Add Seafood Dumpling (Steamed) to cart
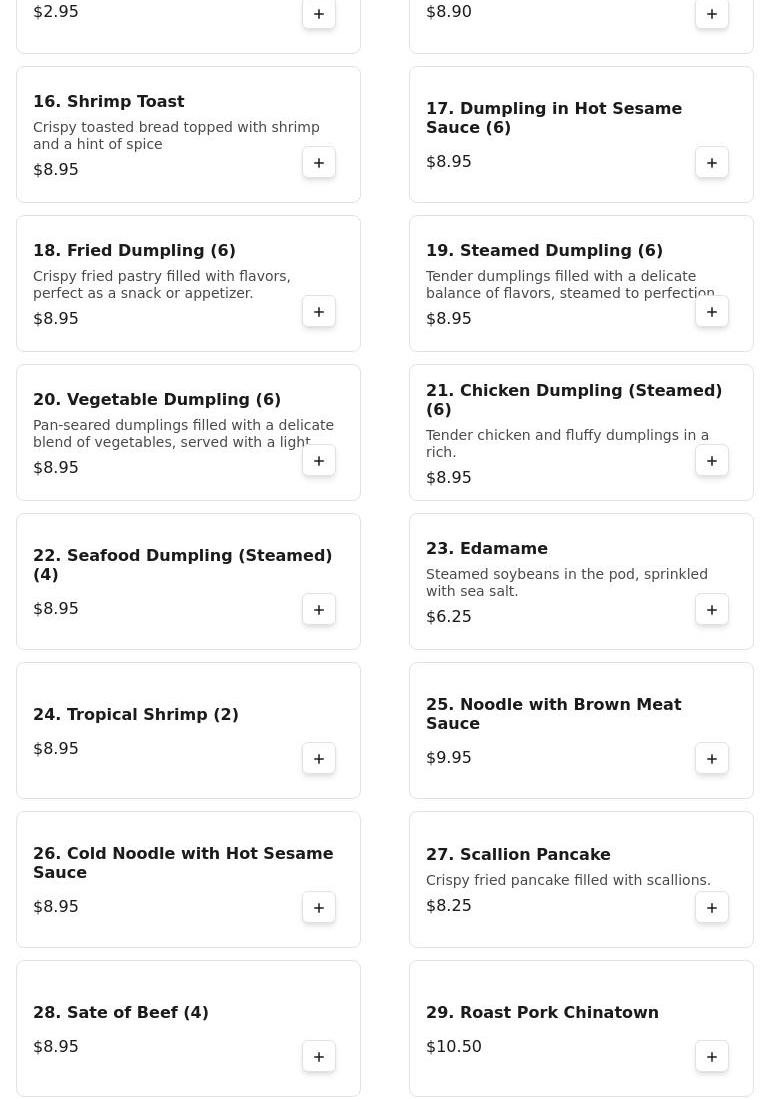 [x=319, y=610]
